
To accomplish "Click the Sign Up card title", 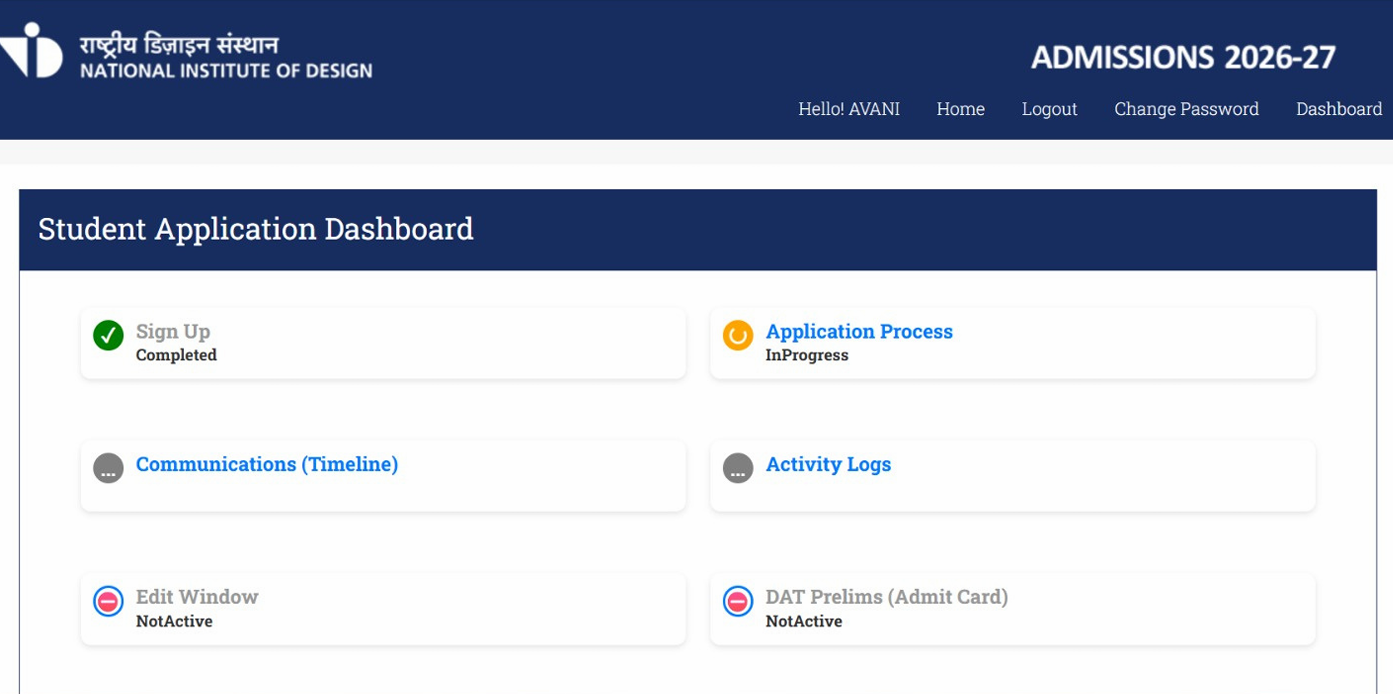I will pyautogui.click(x=173, y=332).
